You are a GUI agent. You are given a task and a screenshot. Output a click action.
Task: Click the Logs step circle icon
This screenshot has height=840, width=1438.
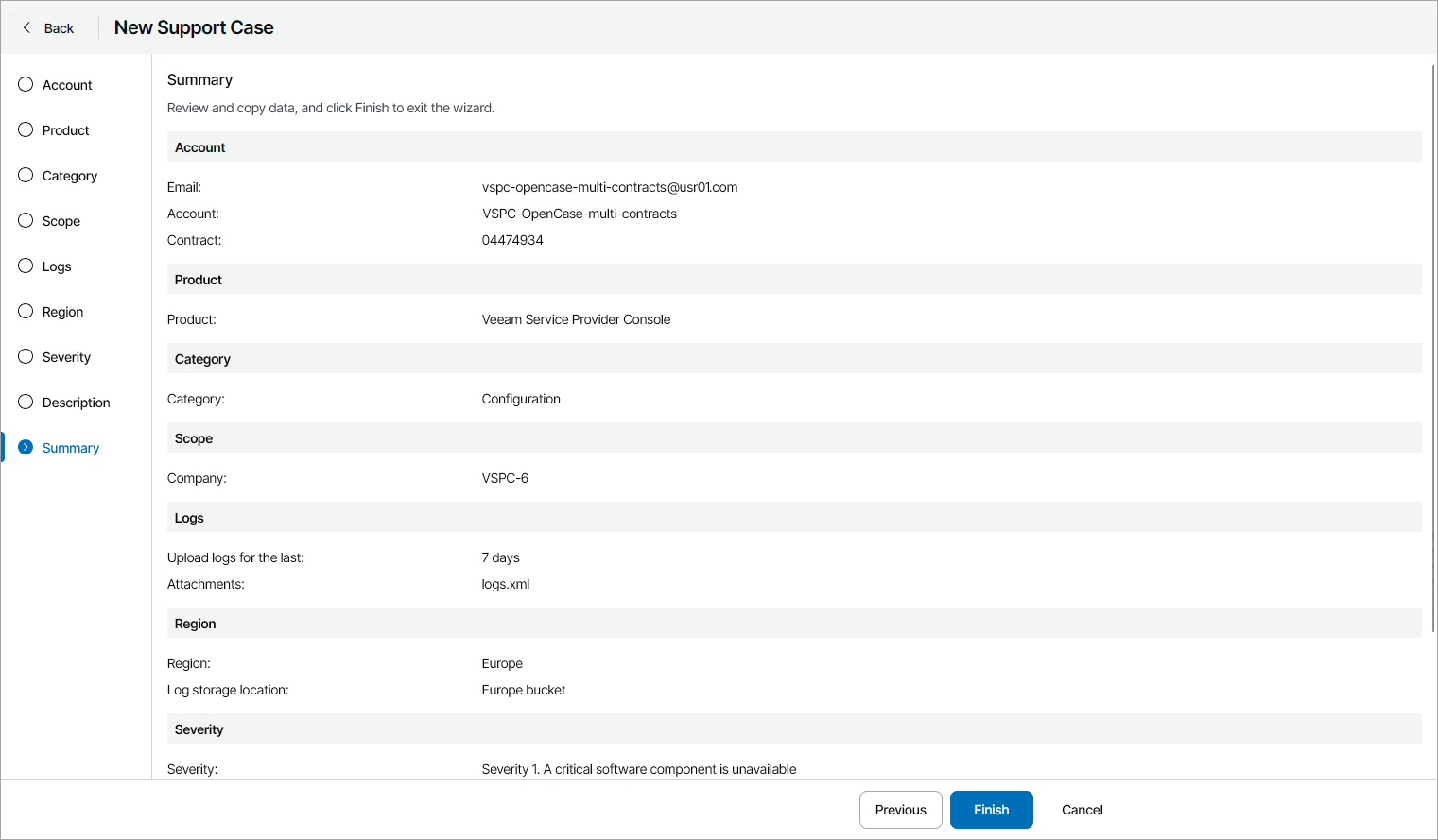coord(26,266)
